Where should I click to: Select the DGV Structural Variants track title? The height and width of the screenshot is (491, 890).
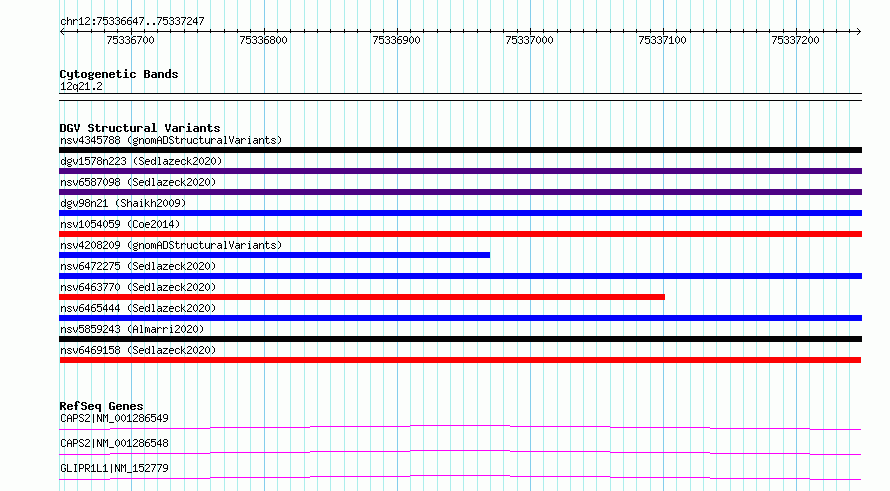click(140, 128)
